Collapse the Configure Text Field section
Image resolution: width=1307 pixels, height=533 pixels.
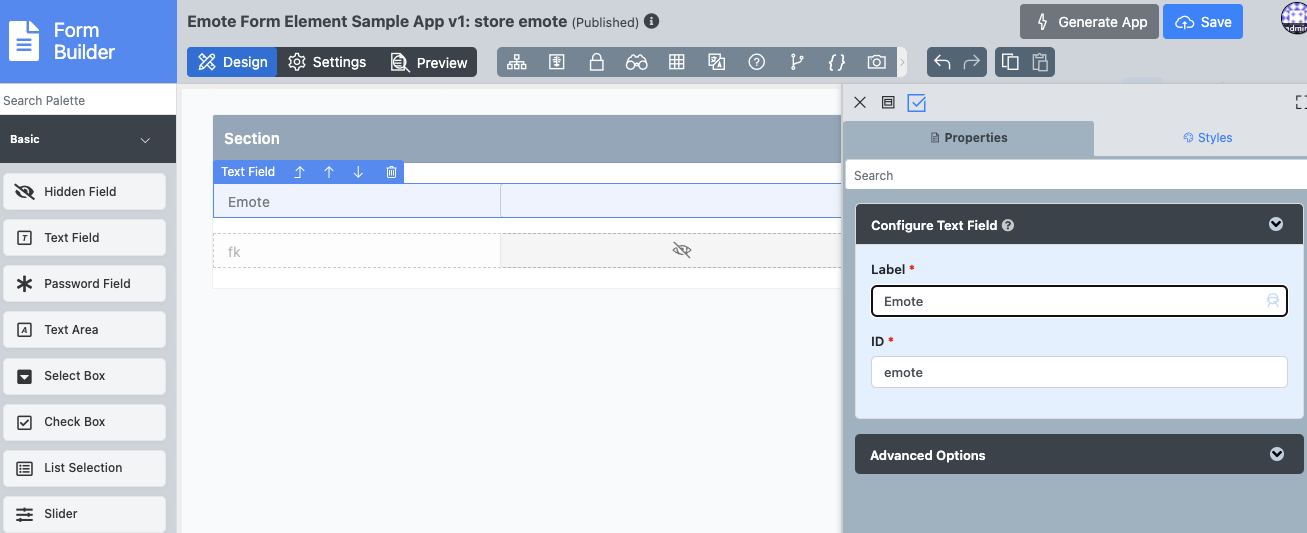click(1276, 225)
